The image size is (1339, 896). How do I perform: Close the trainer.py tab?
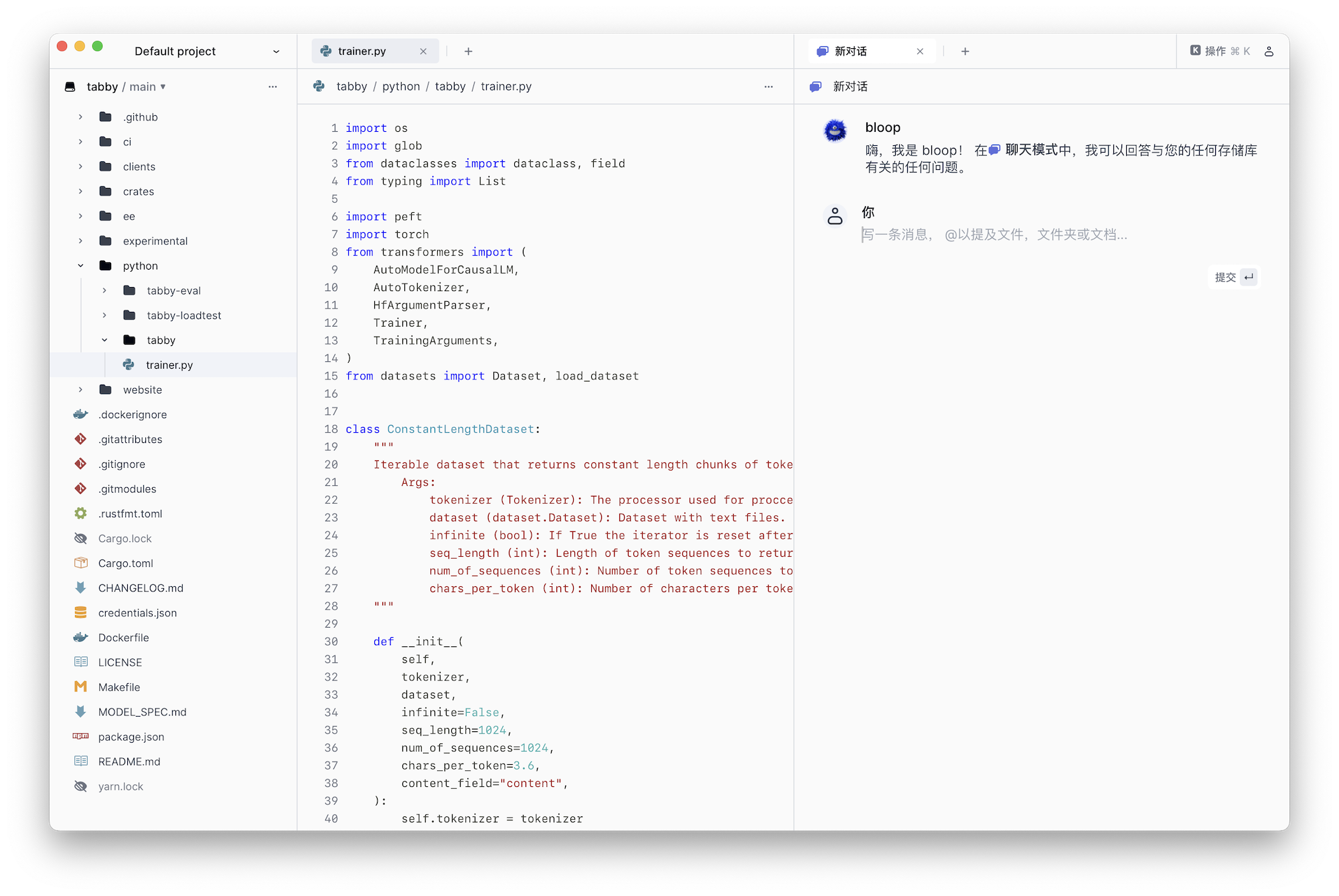(x=423, y=52)
